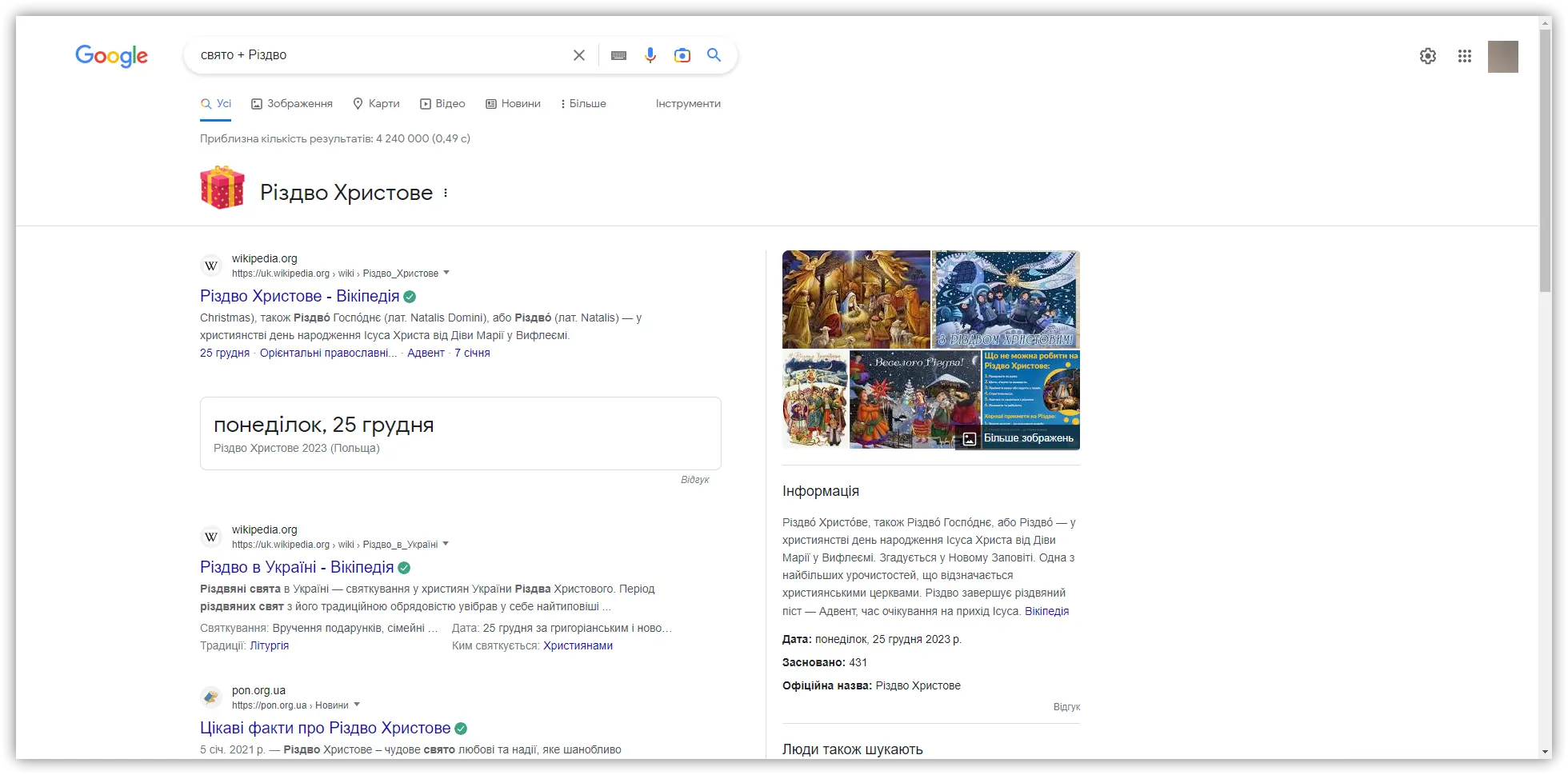Screen dimensions: 1568x775
Task: Switch to the Новини tab
Action: point(513,104)
